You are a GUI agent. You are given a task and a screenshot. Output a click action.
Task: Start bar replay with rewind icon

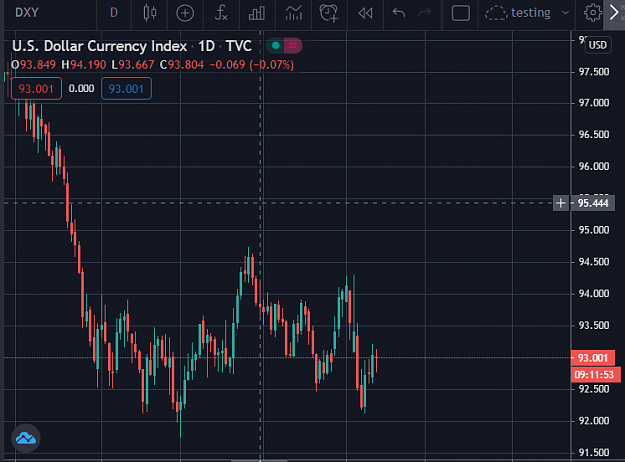pos(365,13)
